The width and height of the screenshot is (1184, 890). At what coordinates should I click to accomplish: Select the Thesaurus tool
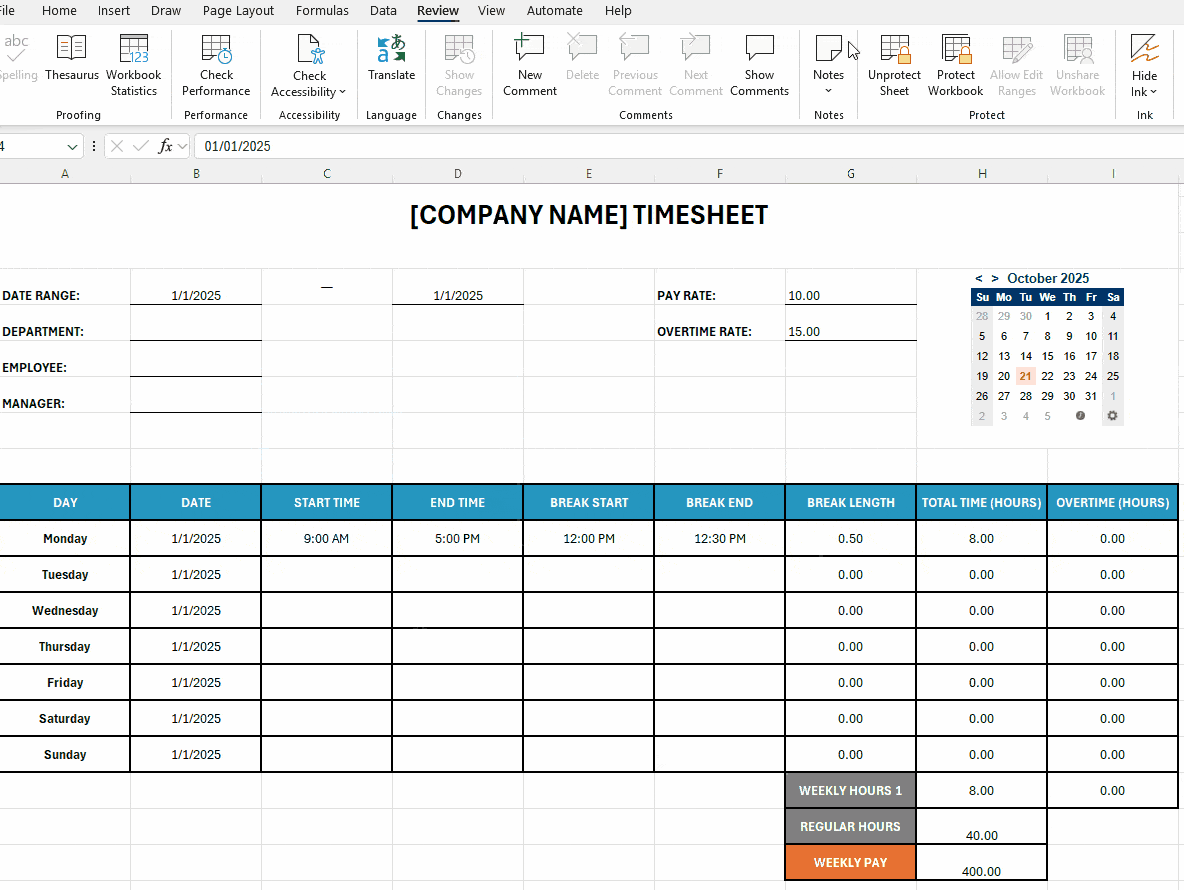(71, 63)
